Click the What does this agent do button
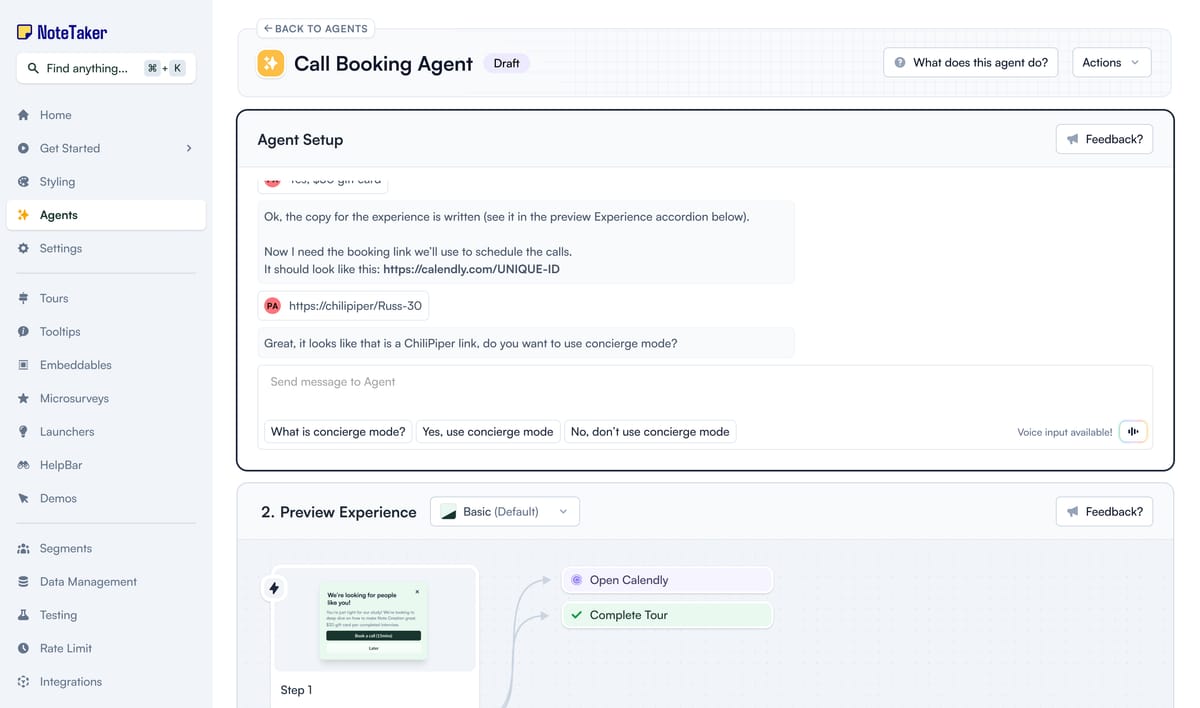1200x708 pixels. click(970, 62)
